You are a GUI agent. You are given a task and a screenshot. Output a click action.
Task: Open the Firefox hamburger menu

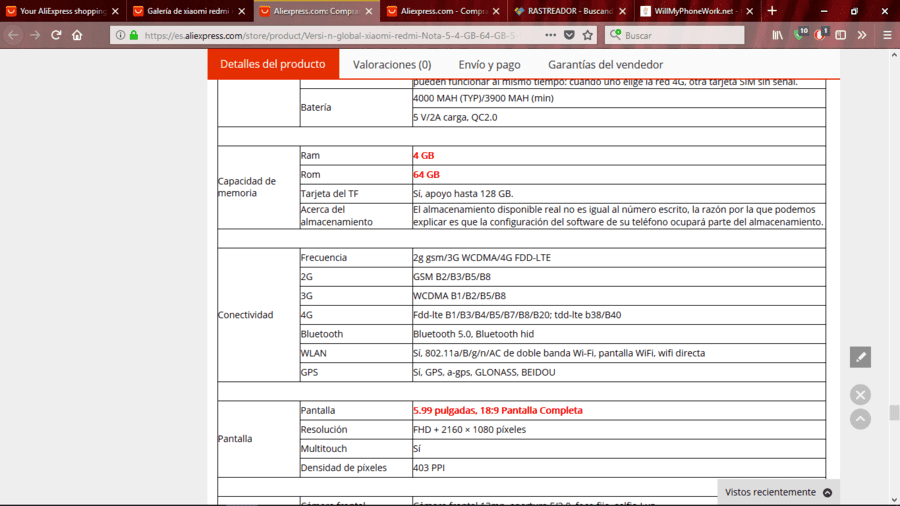[887, 35]
